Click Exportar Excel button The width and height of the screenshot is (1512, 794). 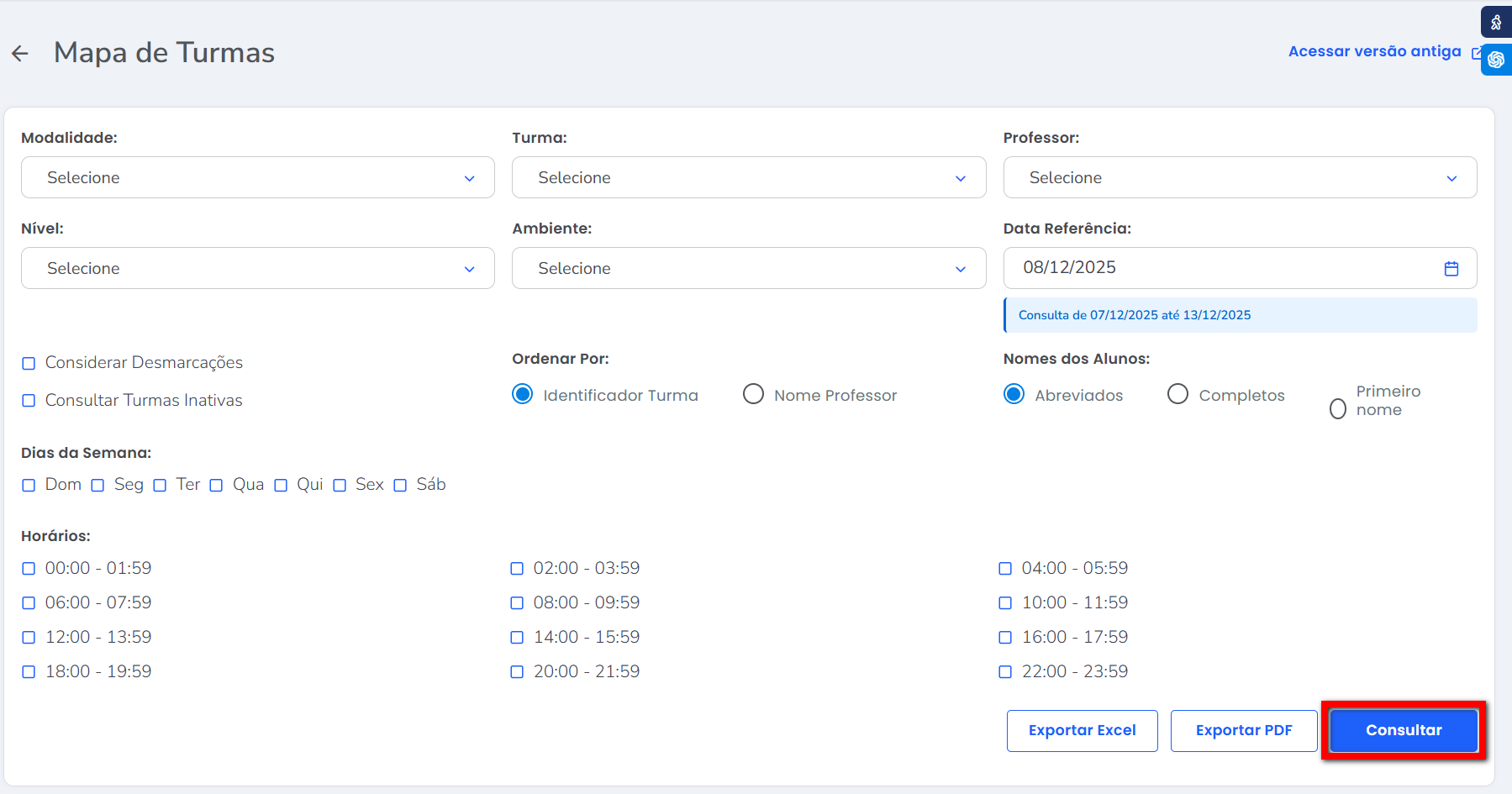click(x=1082, y=730)
